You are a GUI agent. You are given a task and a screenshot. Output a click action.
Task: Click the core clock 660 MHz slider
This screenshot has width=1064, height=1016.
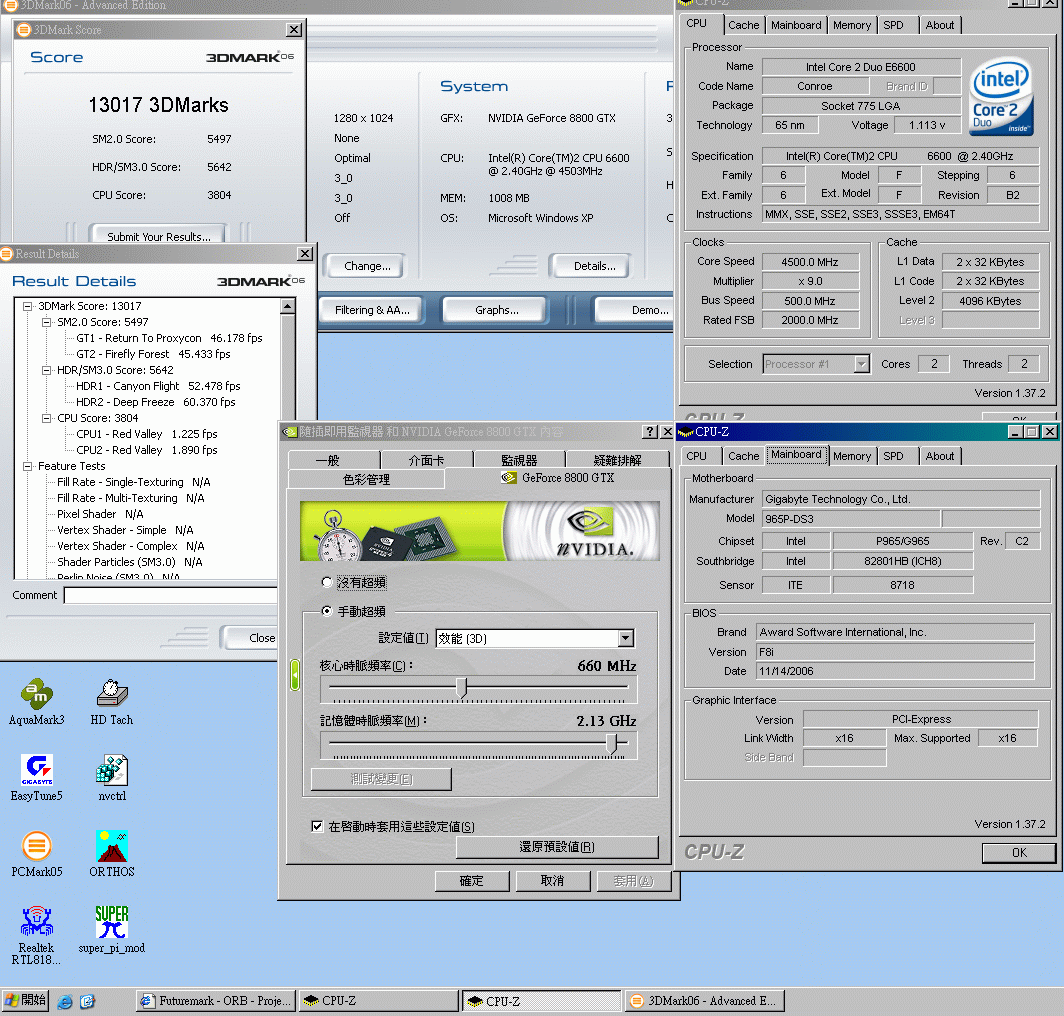[x=462, y=688]
